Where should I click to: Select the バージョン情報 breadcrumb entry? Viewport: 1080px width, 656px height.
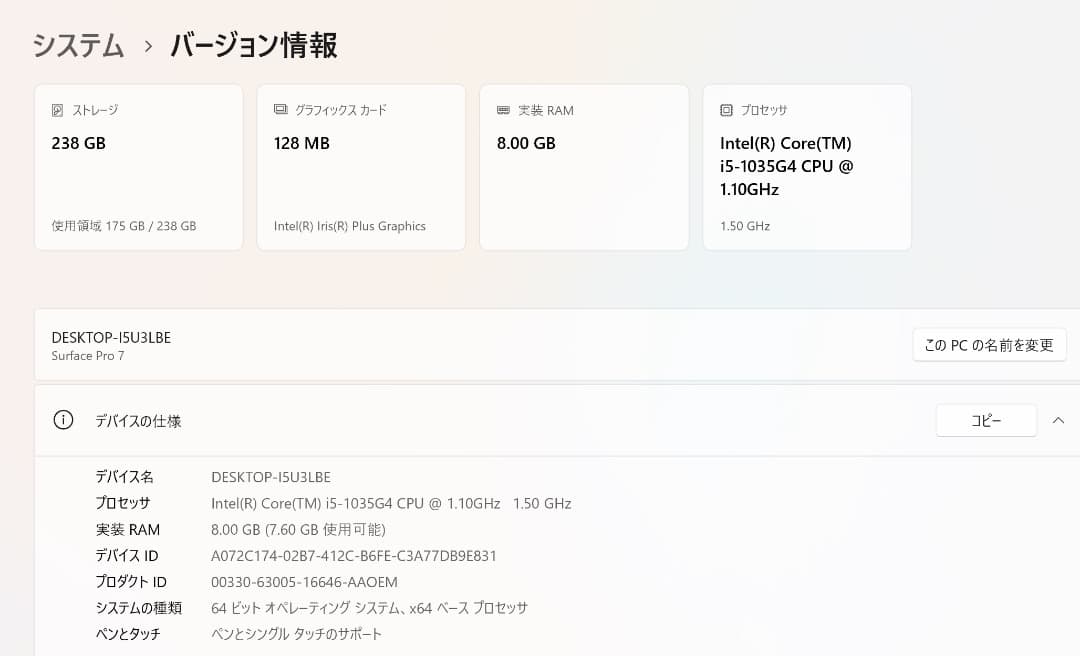(251, 46)
